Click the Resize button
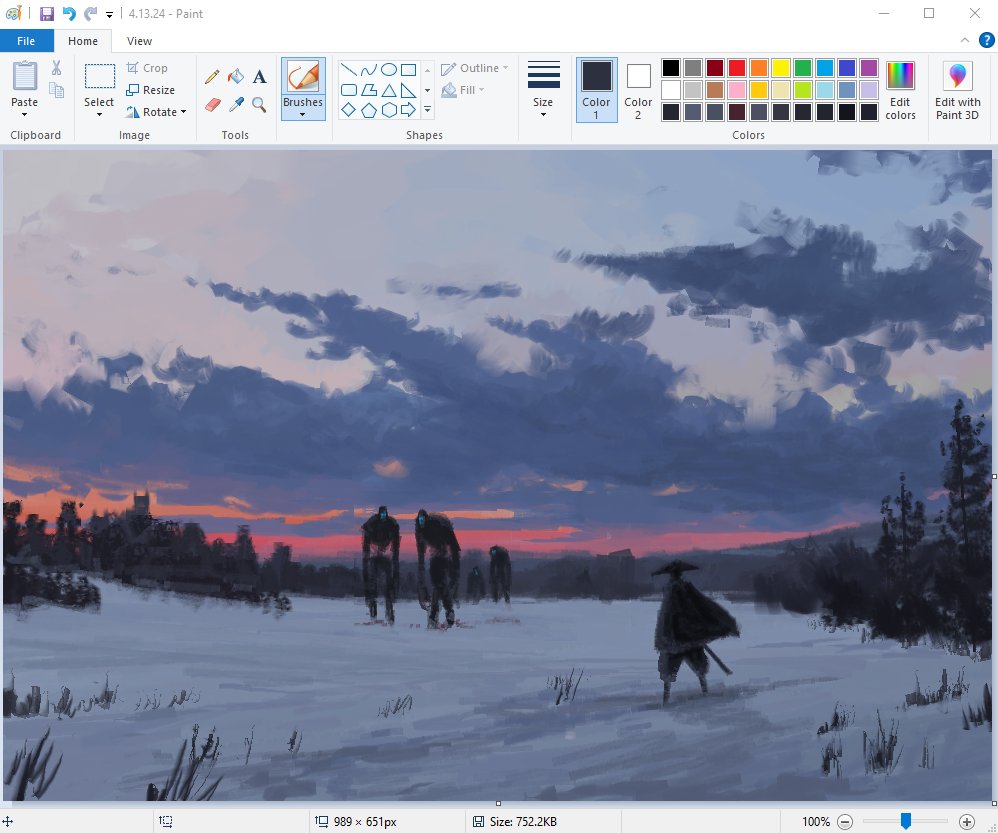This screenshot has width=998, height=833. 150,90
